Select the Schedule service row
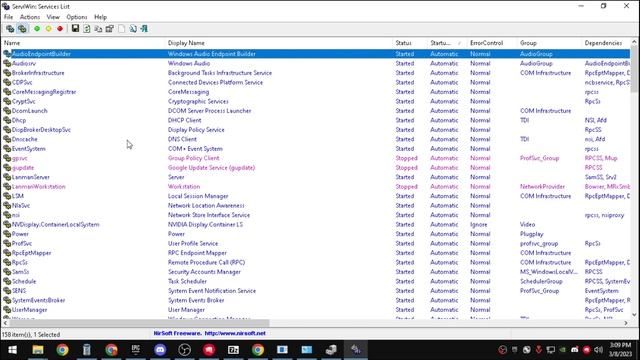 [x=316, y=281]
